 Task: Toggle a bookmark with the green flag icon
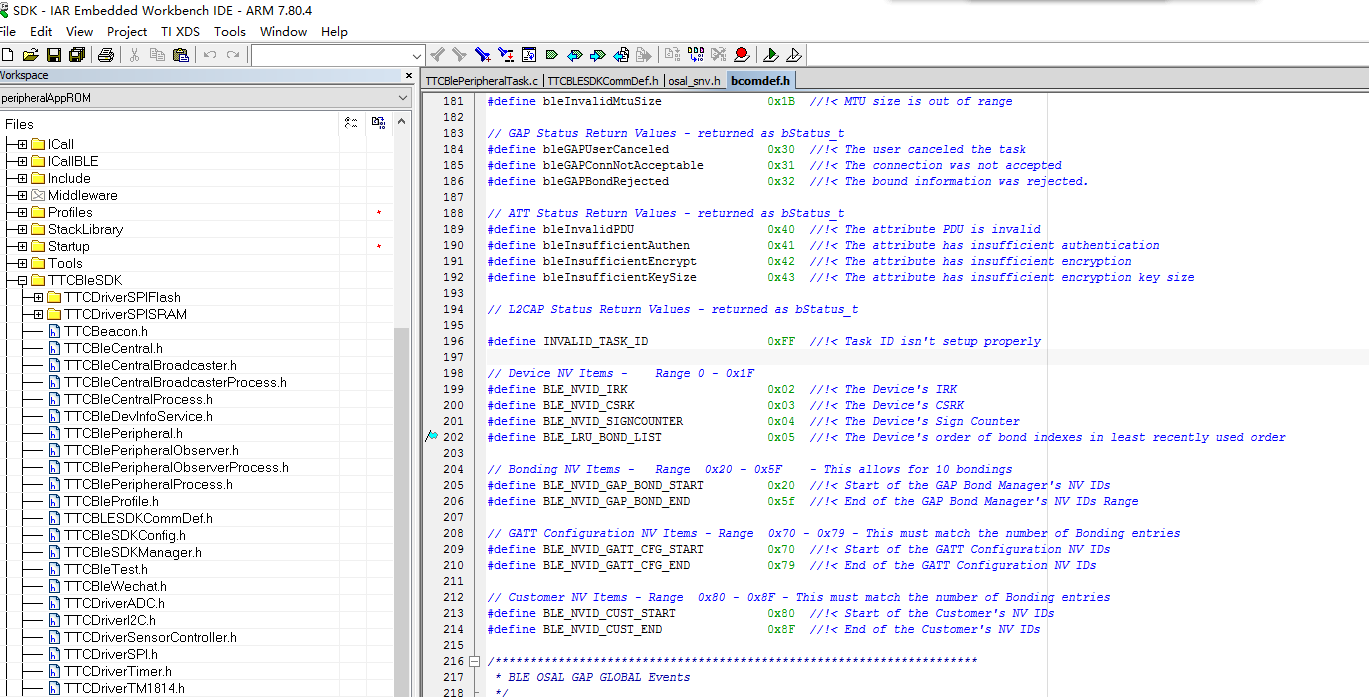(552, 55)
